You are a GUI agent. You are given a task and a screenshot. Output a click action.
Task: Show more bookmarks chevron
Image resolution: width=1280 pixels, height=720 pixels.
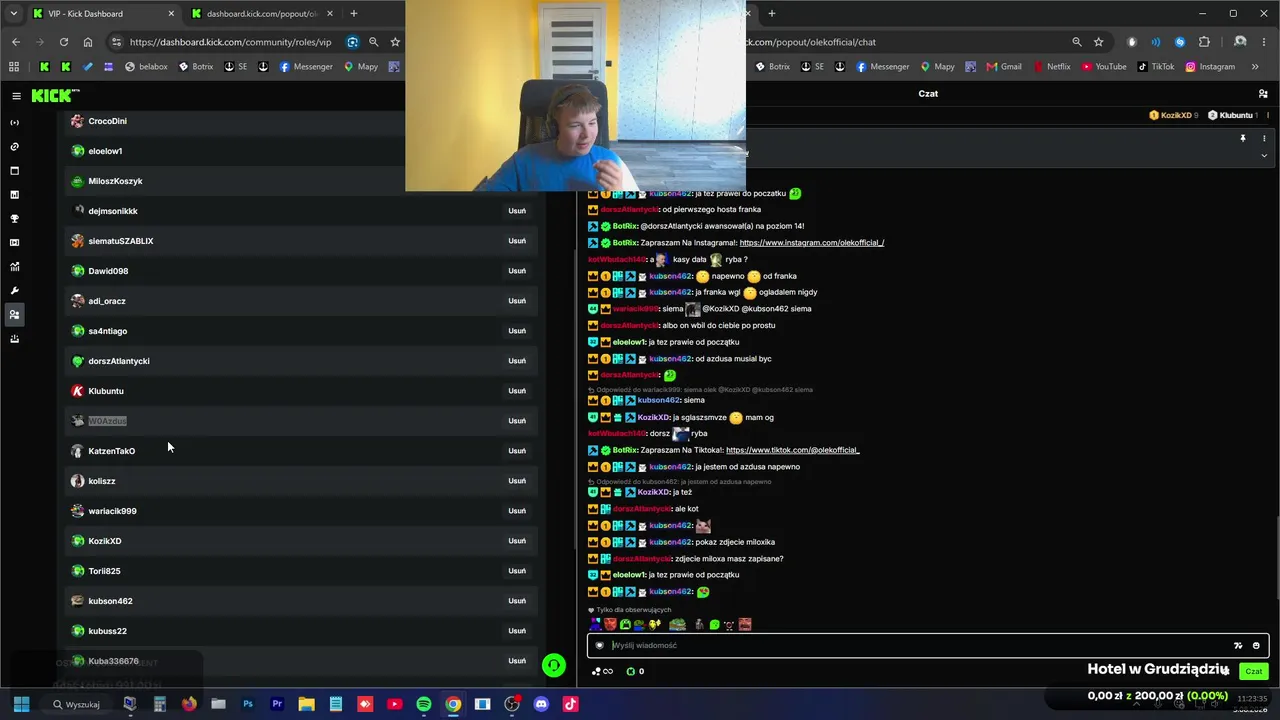coord(1255,67)
